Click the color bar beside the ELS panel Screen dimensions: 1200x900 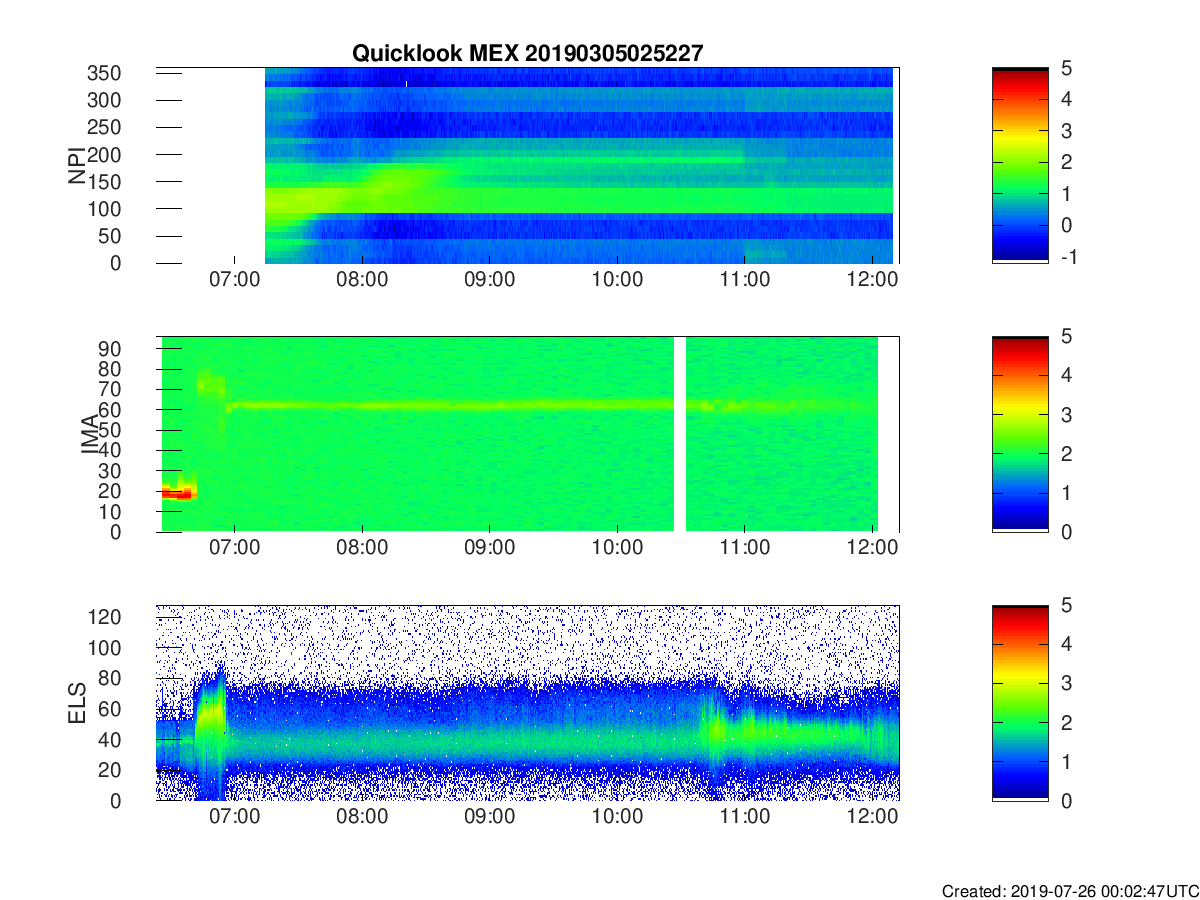[1020, 703]
